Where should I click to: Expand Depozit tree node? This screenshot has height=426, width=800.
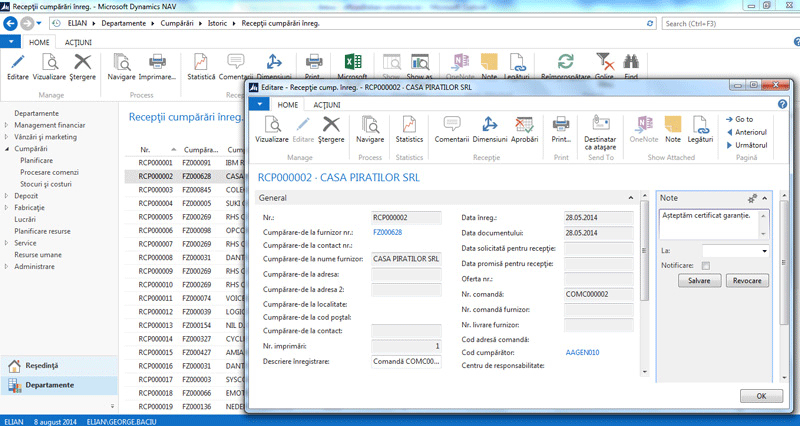point(7,195)
